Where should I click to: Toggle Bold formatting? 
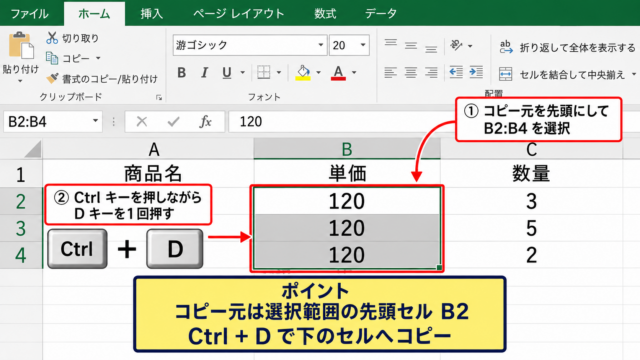[182, 73]
